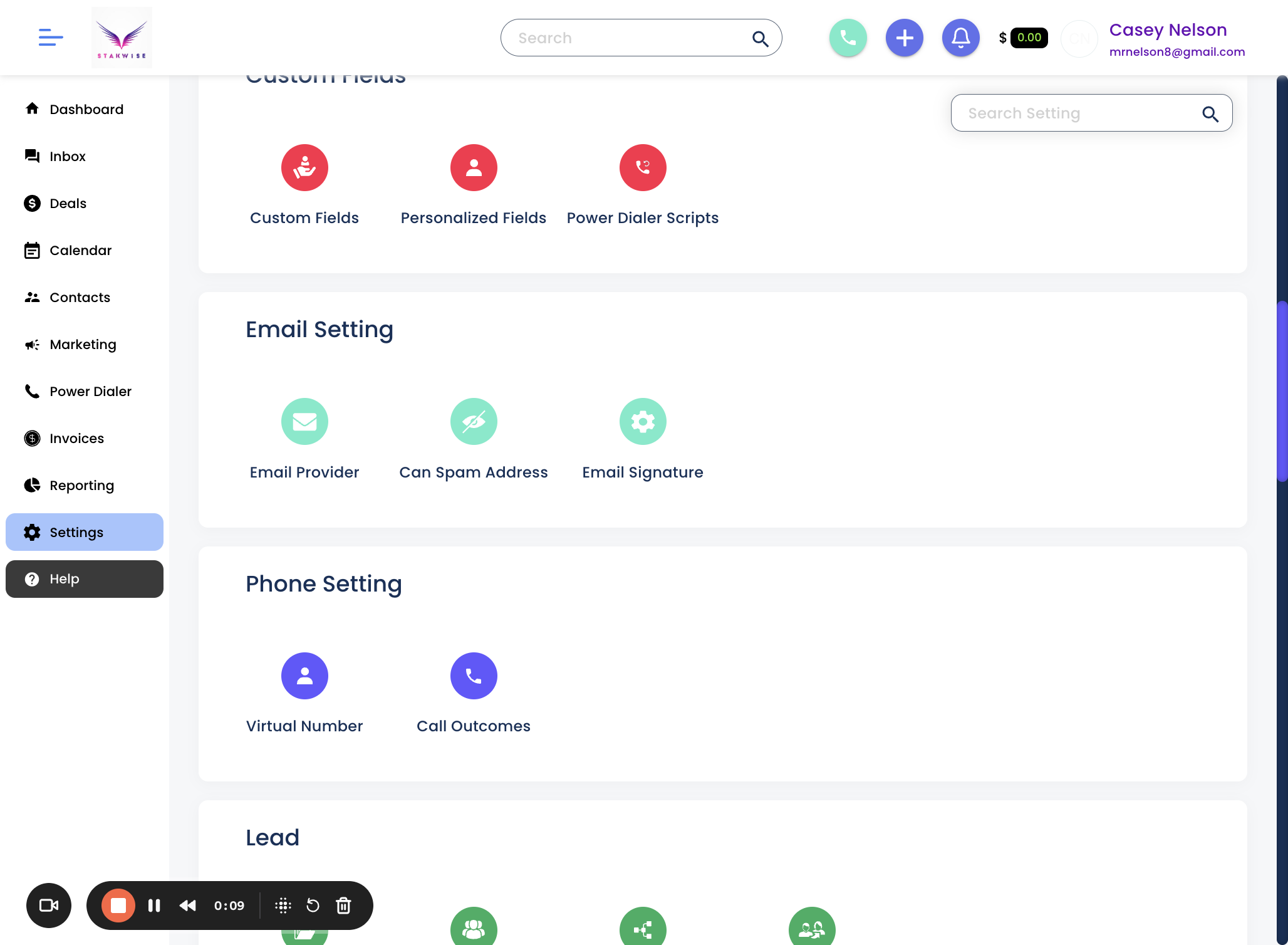Open Casey Nelson profile name

(x=1168, y=29)
